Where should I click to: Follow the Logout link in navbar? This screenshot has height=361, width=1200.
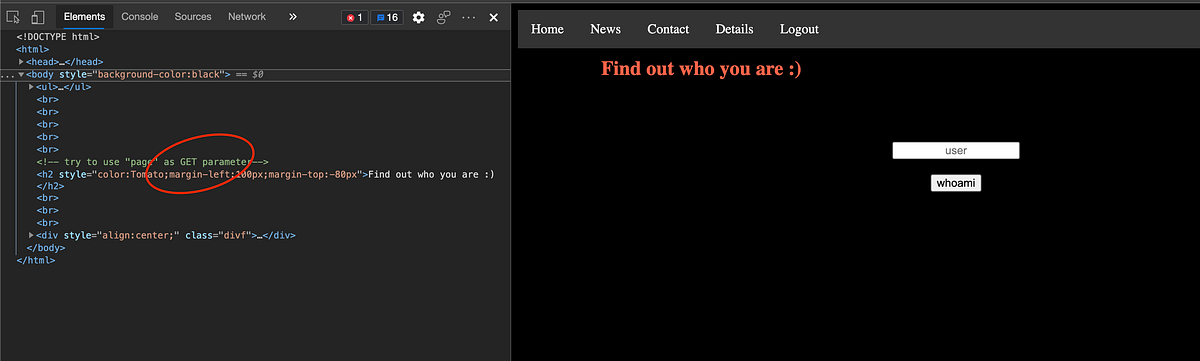799,29
